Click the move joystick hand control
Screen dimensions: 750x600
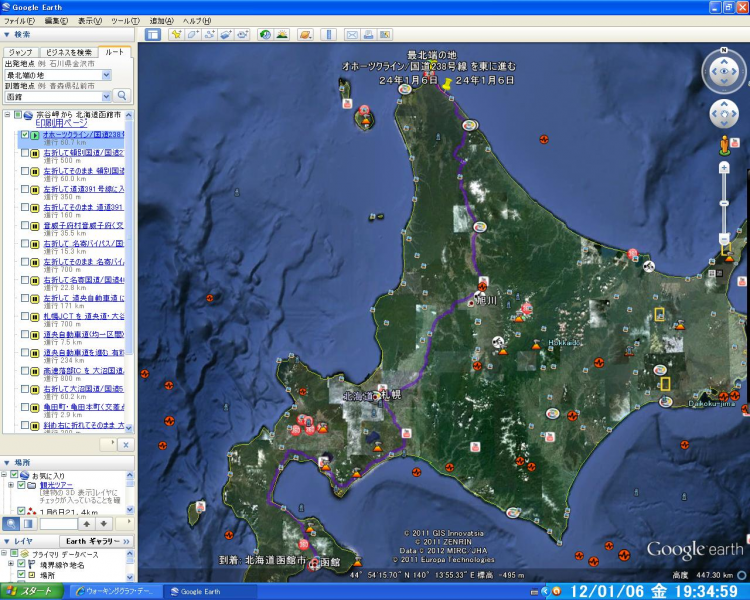pyautogui.click(x=724, y=113)
